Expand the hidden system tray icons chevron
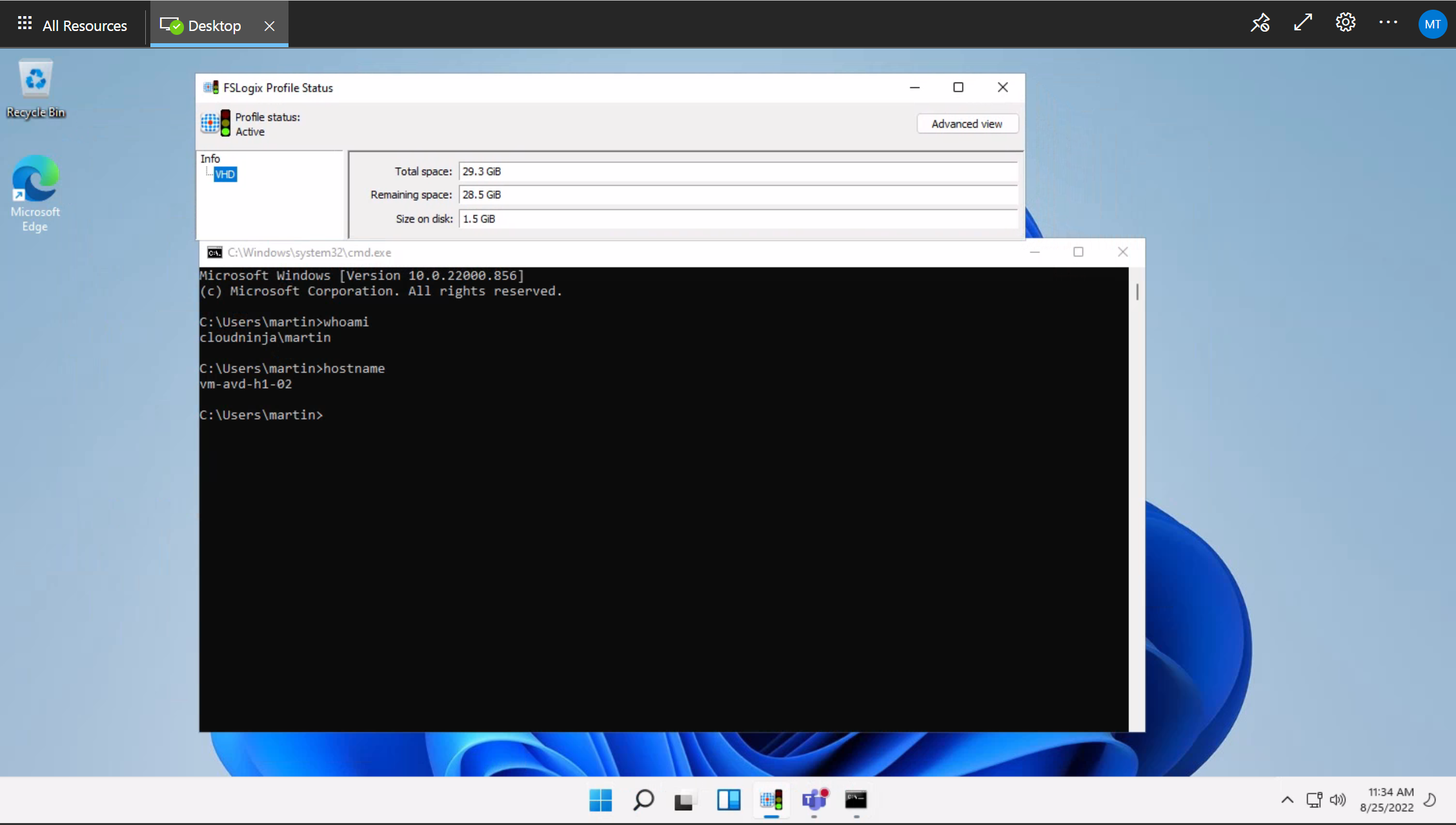 click(1287, 800)
